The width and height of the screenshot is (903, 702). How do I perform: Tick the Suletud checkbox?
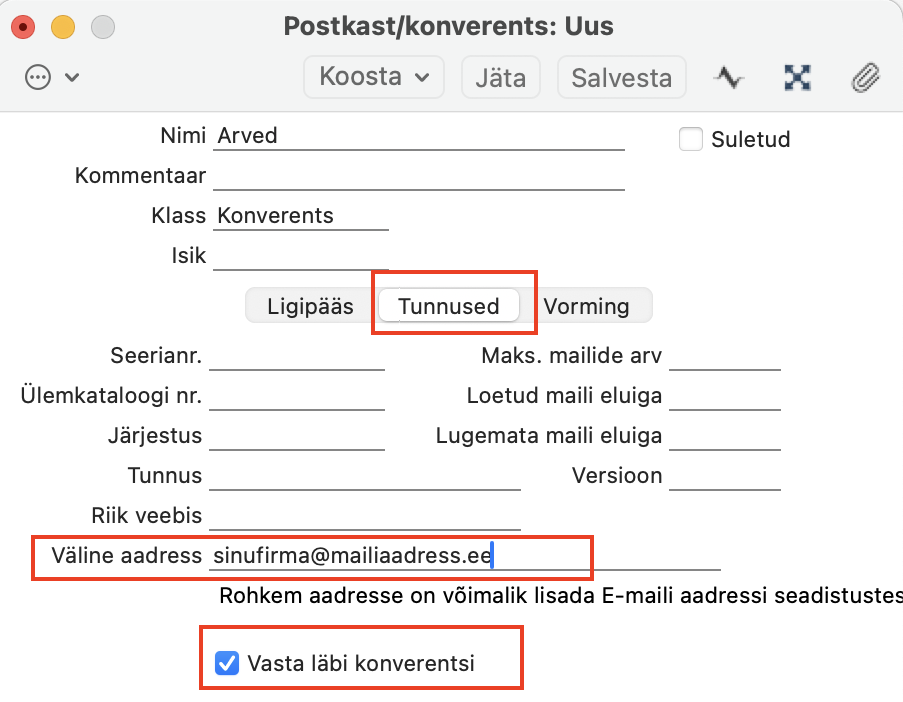point(691,139)
